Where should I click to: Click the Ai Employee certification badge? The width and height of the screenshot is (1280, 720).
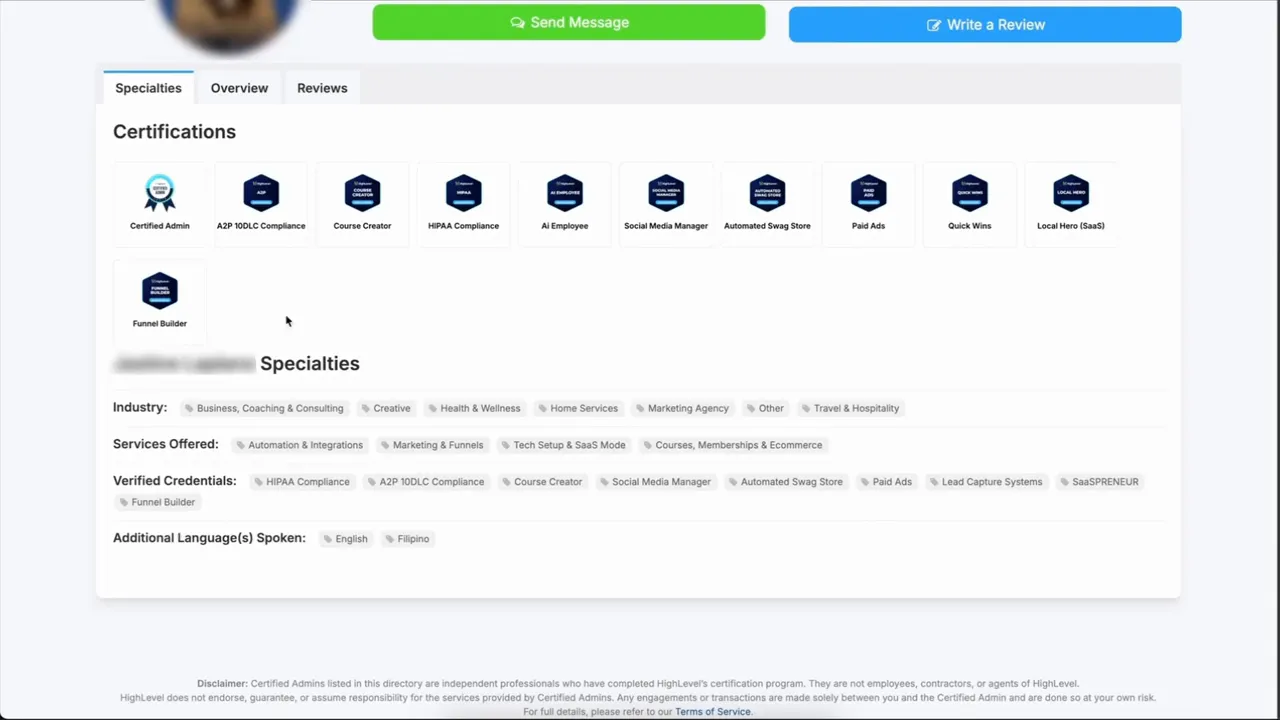click(565, 193)
